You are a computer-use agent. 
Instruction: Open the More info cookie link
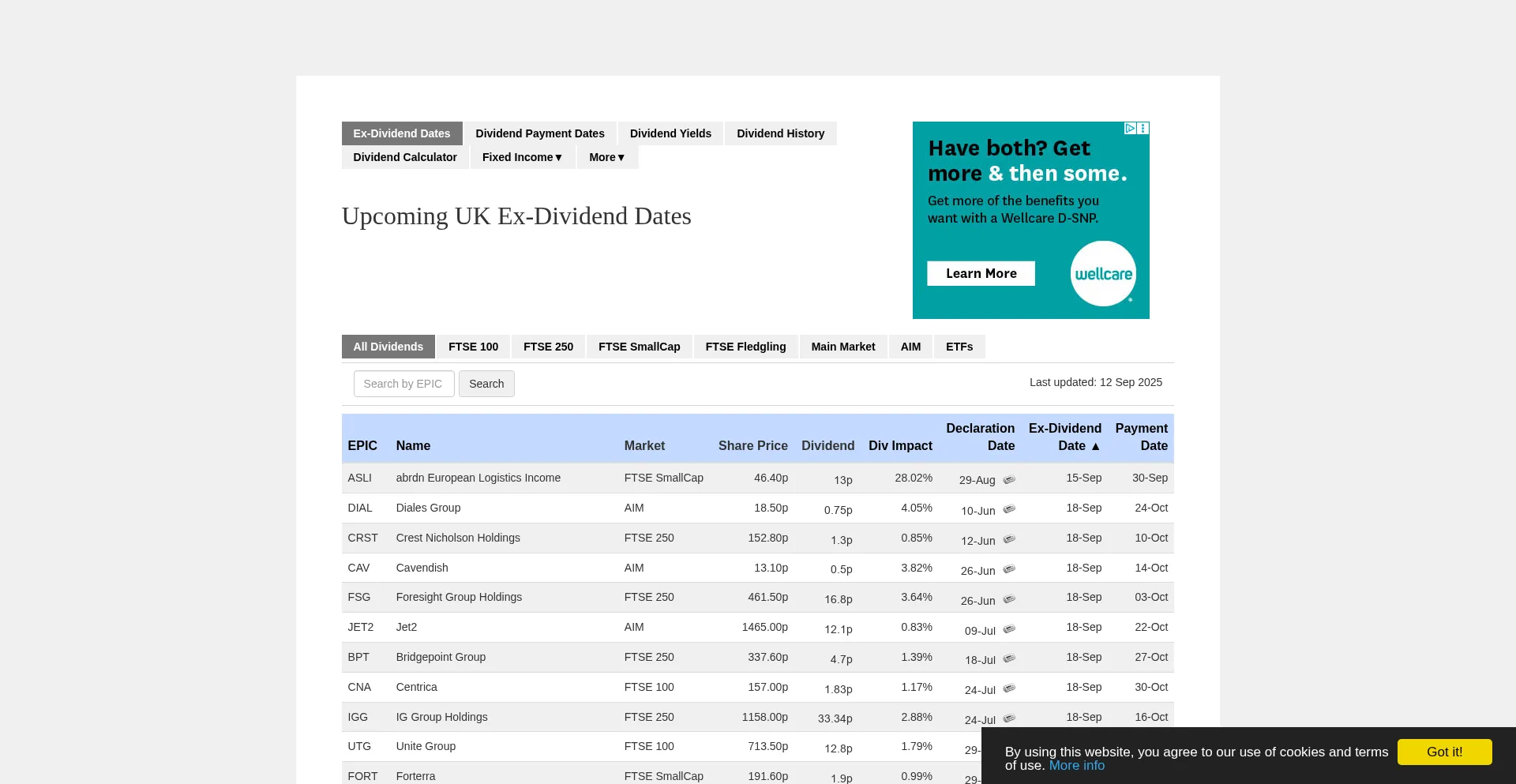(1077, 765)
